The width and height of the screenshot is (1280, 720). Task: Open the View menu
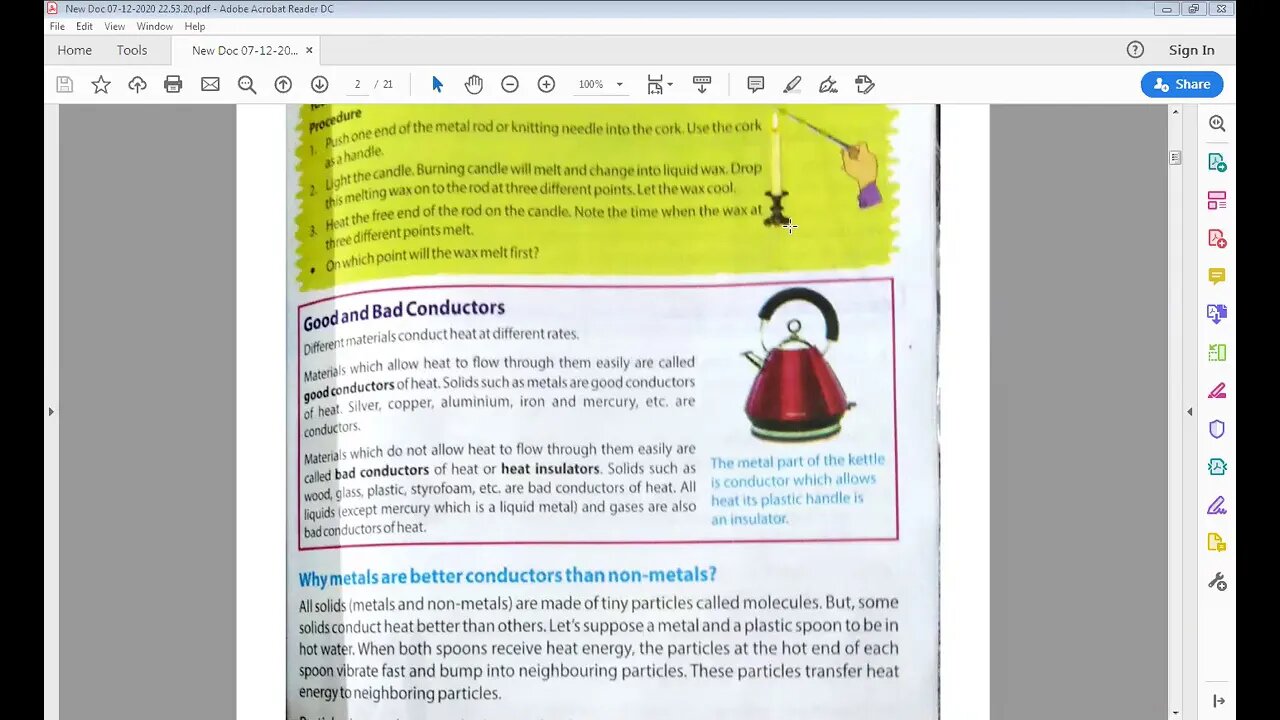pos(115,26)
